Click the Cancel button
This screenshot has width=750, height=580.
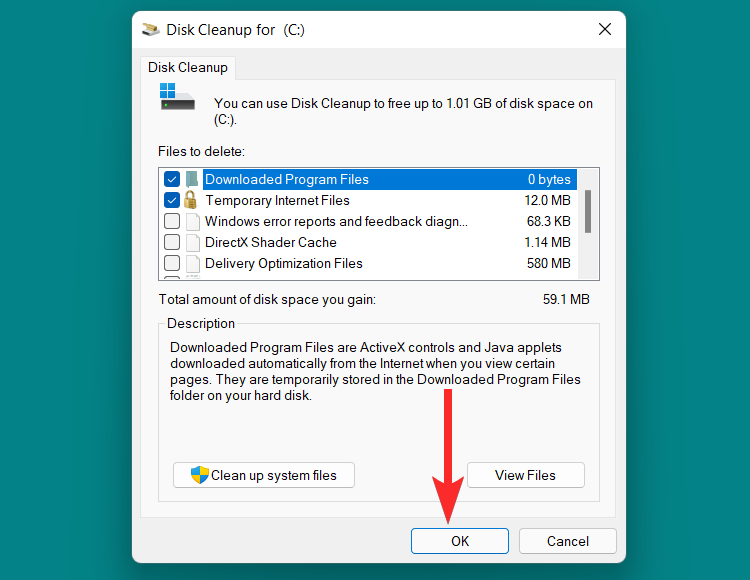point(568,541)
